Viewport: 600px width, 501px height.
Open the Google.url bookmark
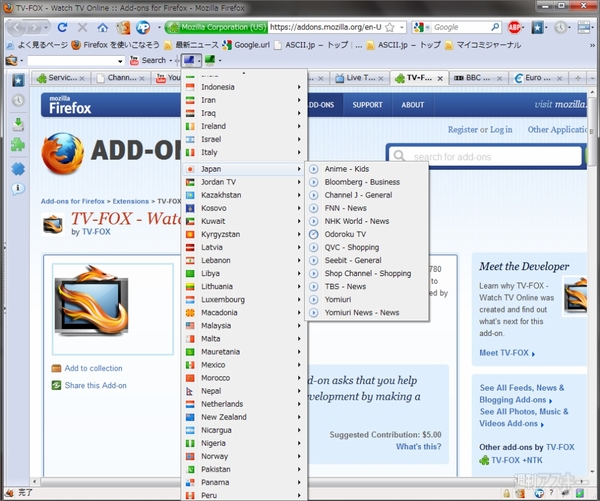tap(246, 45)
